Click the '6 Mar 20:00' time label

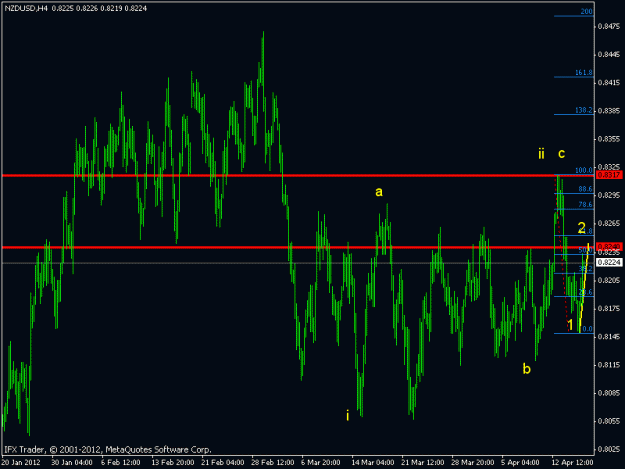(x=321, y=463)
